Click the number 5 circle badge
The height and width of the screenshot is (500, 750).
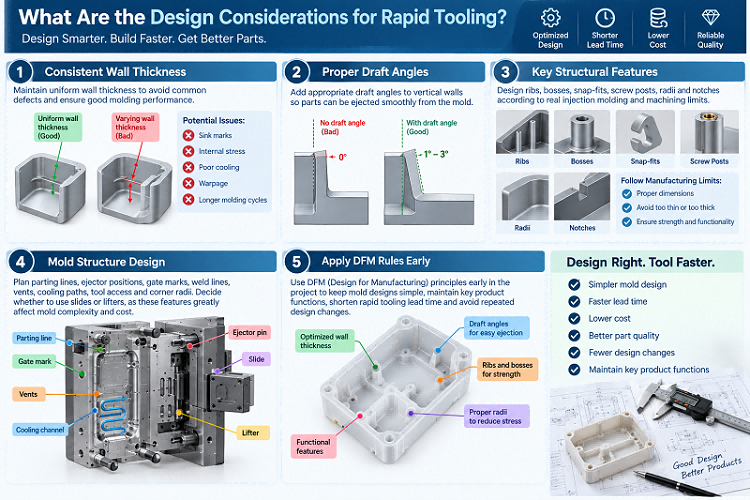pyautogui.click(x=297, y=262)
